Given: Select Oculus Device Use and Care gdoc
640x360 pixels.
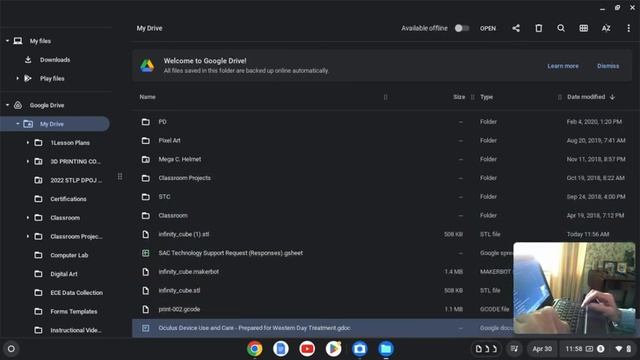Looking at the screenshot, I should pos(322,328).
